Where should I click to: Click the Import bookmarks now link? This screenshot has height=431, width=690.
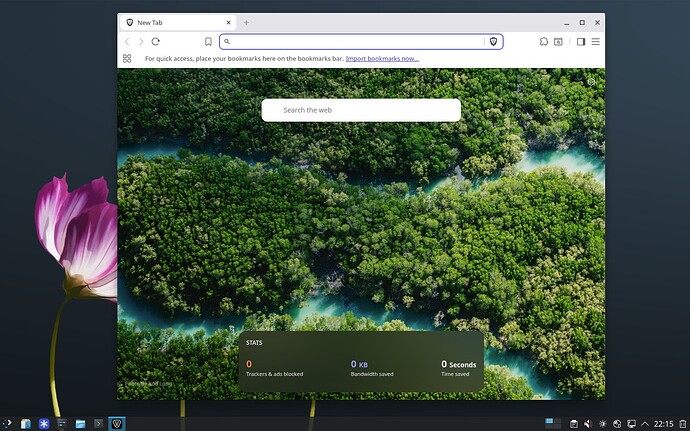[382, 59]
